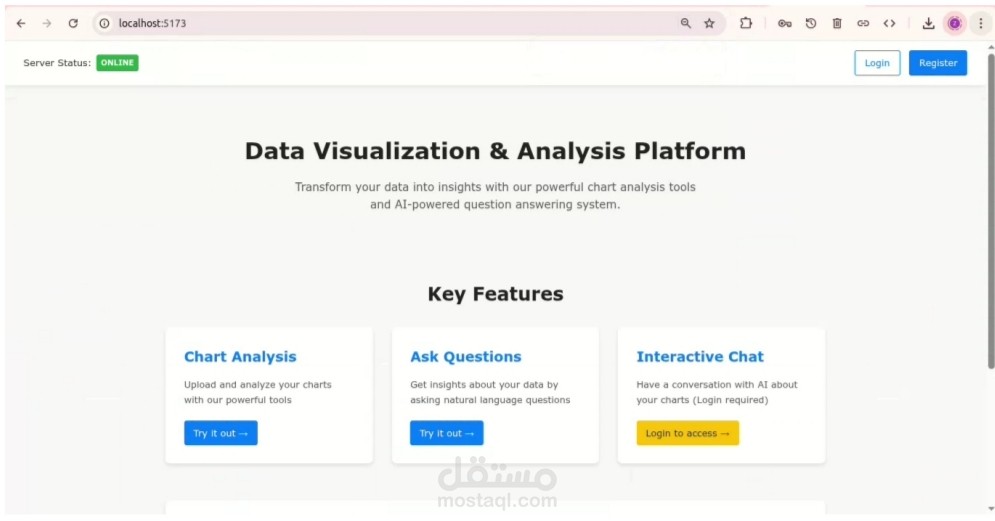995x521 pixels.
Task: Click the Chart Analysis card title
Action: click(240, 357)
